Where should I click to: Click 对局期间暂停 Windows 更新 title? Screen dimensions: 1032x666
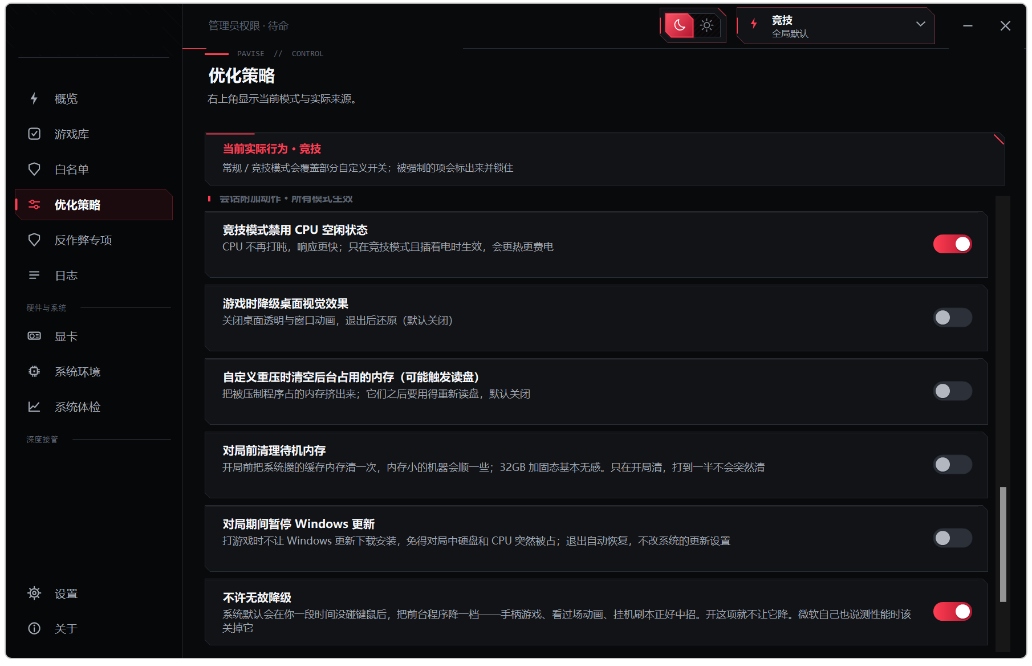tap(299, 524)
